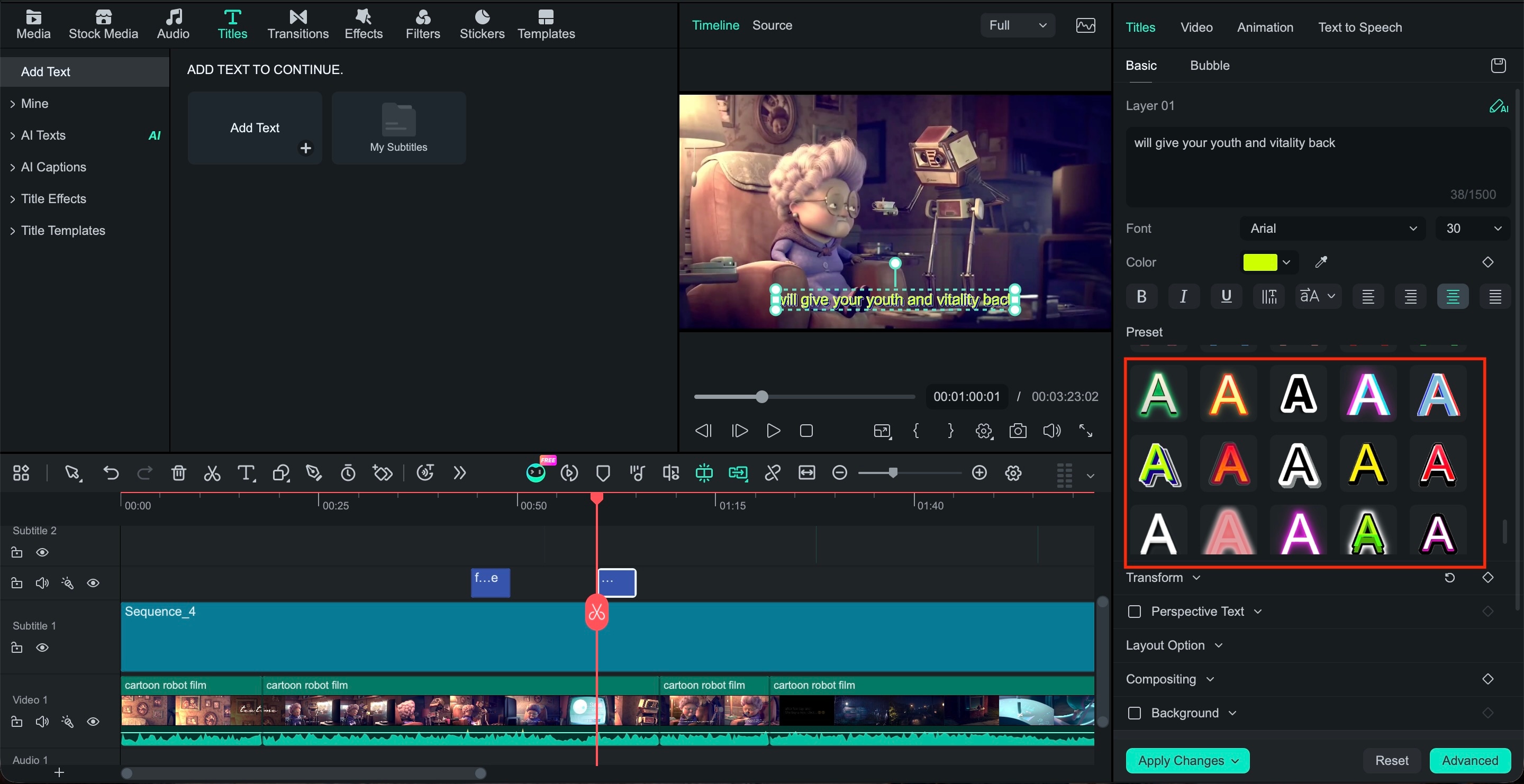Click the Advanced button

[1469, 760]
